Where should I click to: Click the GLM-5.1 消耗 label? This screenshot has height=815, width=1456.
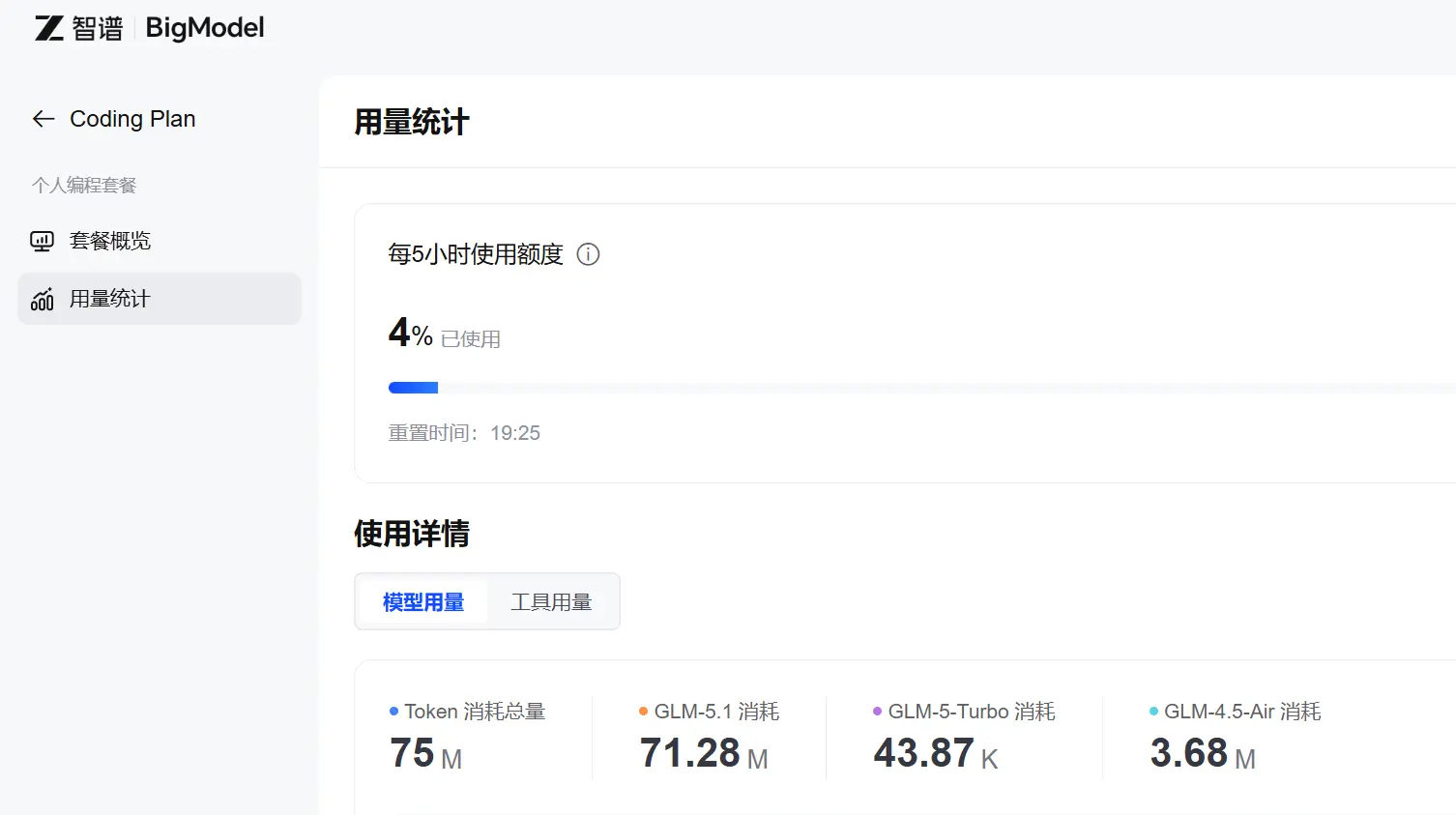716,712
